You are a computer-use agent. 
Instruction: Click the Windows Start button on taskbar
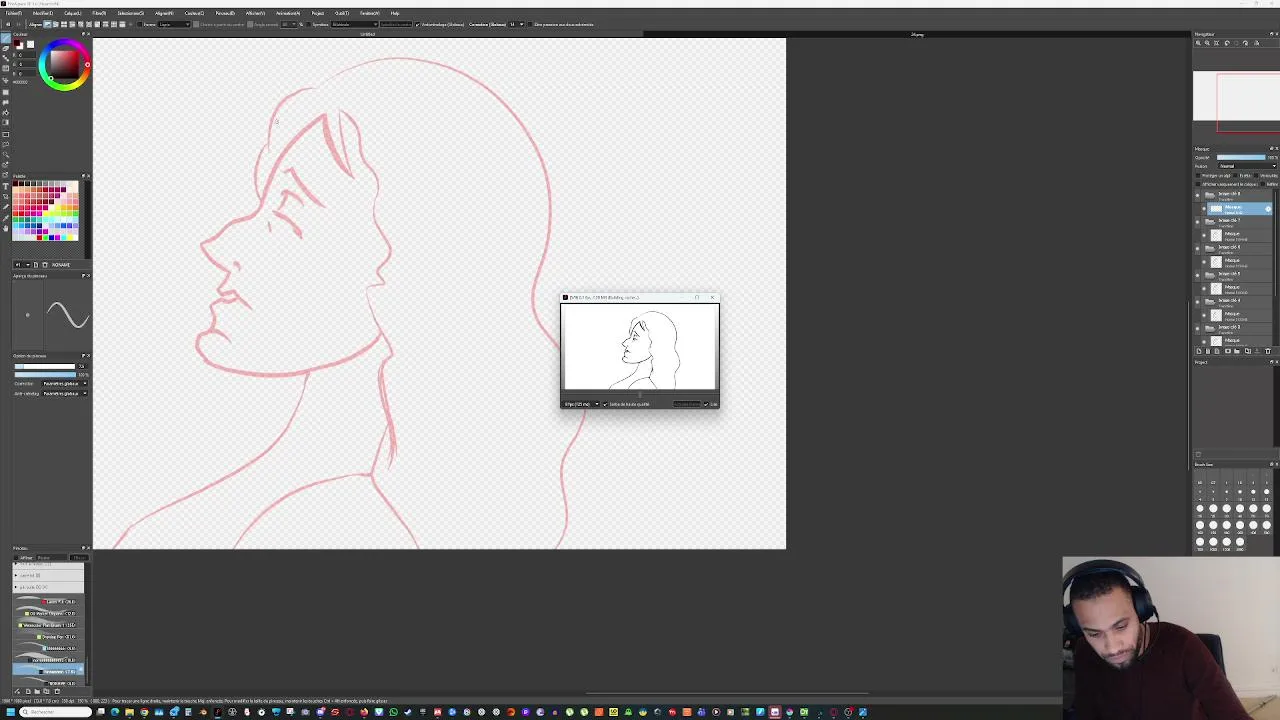pyautogui.click(x=11, y=712)
